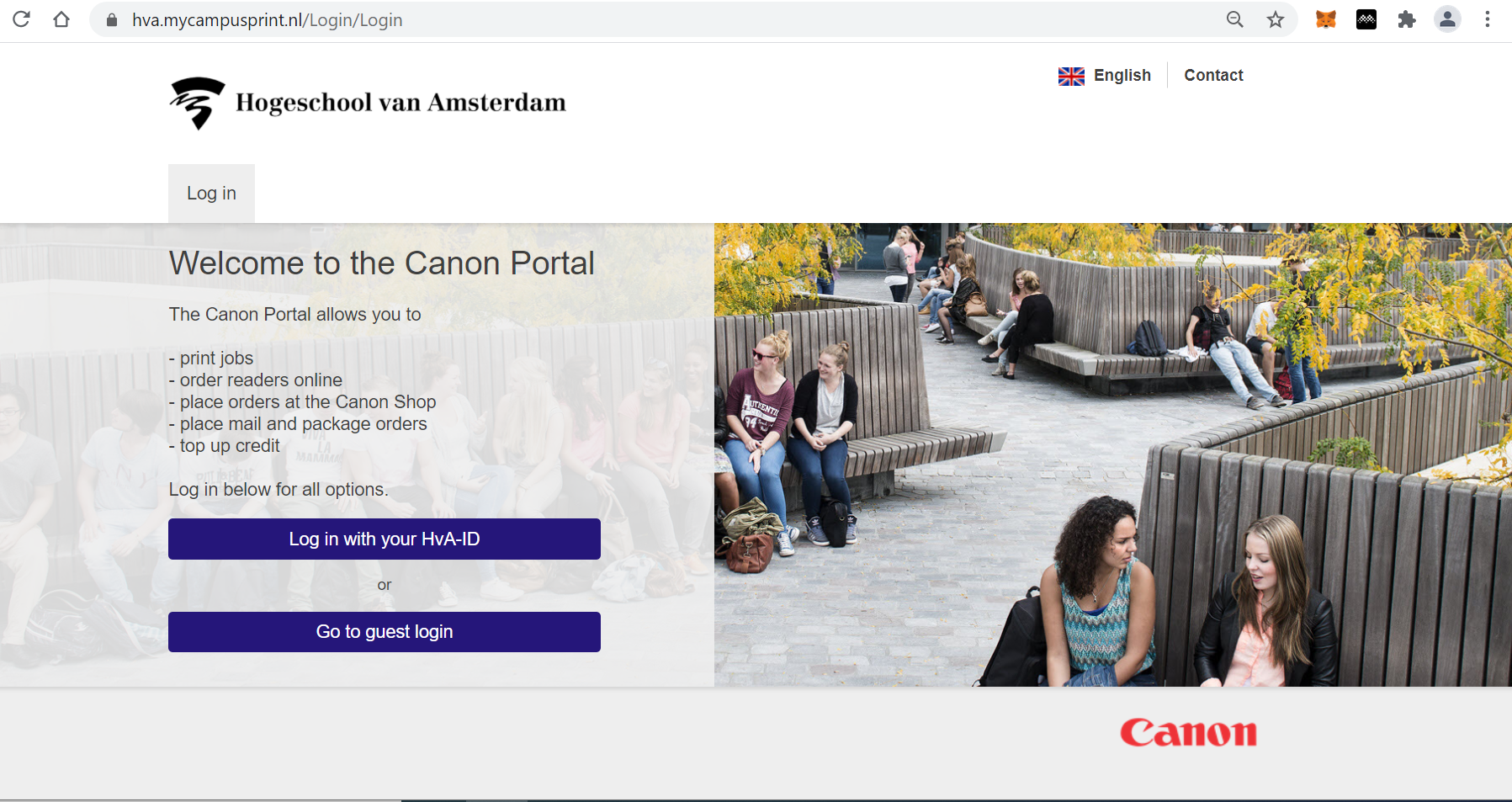This screenshot has height=802, width=1512.
Task: Click the URL in the address bar
Action: 267,19
